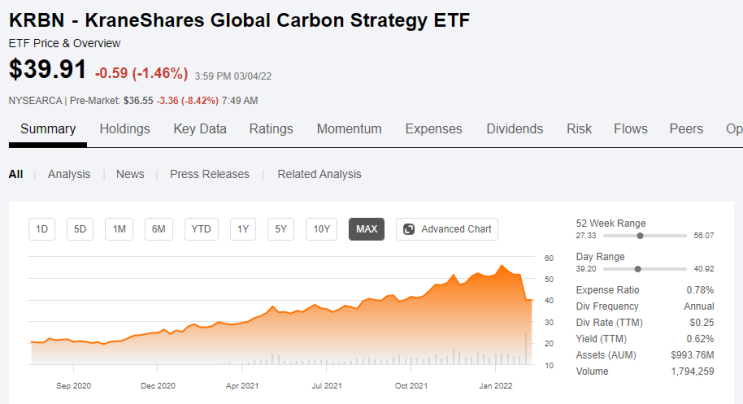The height and width of the screenshot is (404, 743).
Task: Open the Advanced Chart expand icon
Action: click(x=408, y=229)
